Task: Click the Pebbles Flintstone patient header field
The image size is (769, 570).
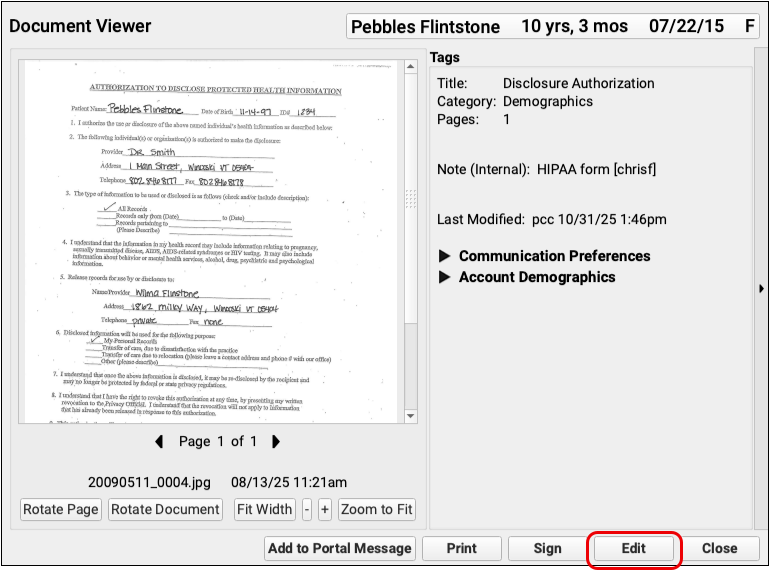Action: (552, 26)
